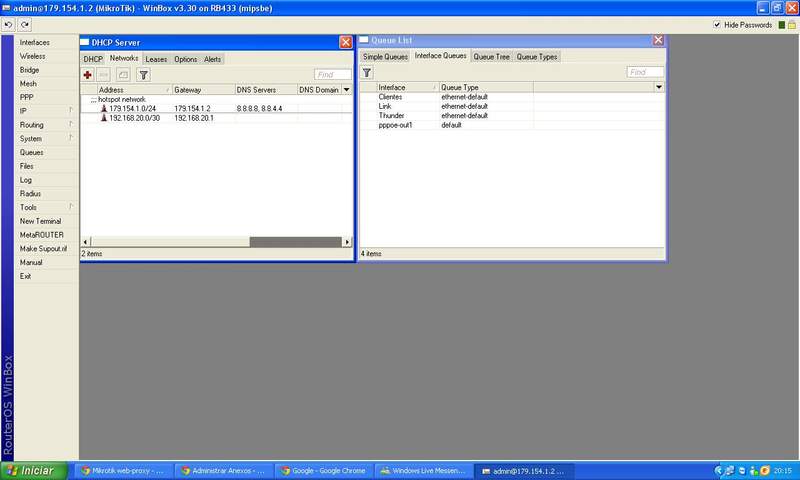This screenshot has height=480, width=800.
Task: Click left arrow of DHCP Server horizontal scrollbar
Action: [x=86, y=242]
